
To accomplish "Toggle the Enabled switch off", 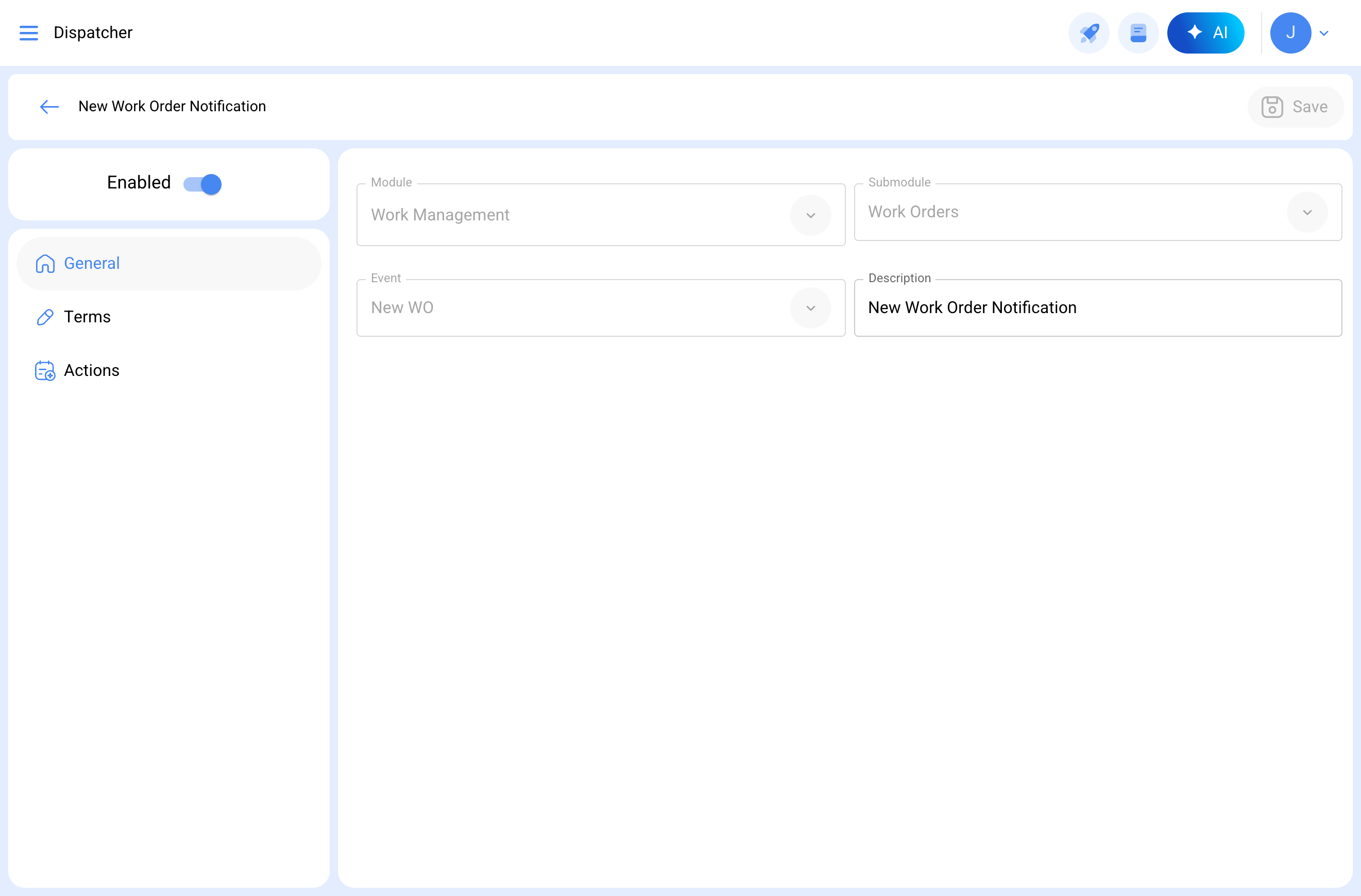I will [202, 184].
